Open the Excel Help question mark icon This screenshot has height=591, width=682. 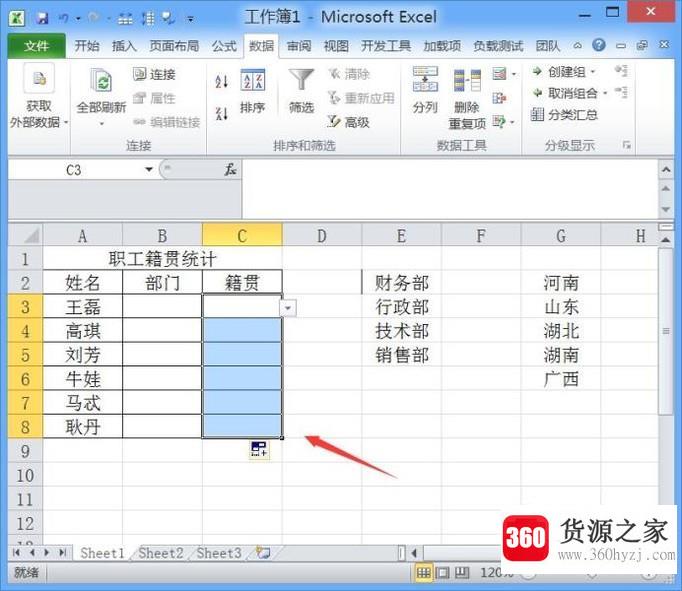click(x=599, y=45)
